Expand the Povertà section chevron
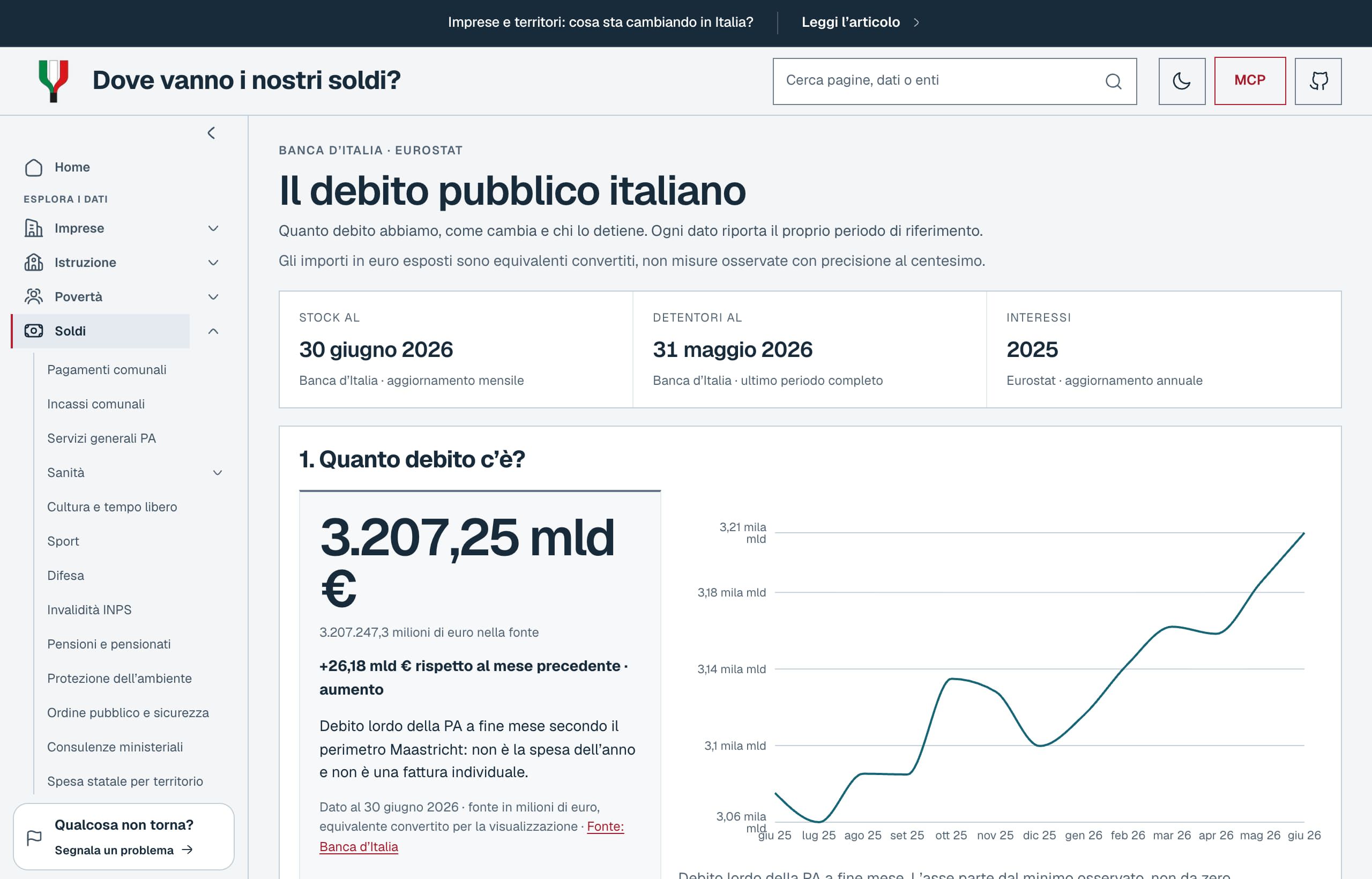 point(213,297)
